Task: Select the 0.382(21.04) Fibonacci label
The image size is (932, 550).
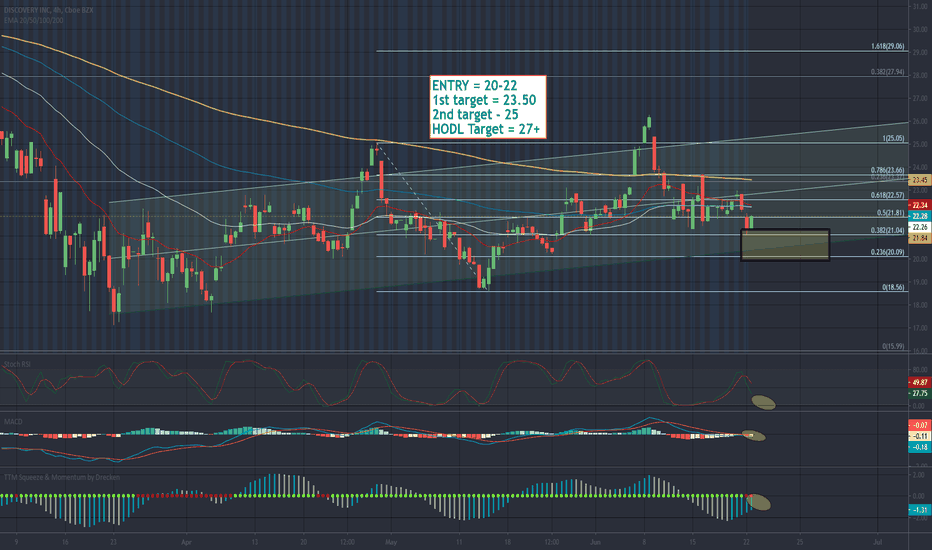Action: (887, 231)
